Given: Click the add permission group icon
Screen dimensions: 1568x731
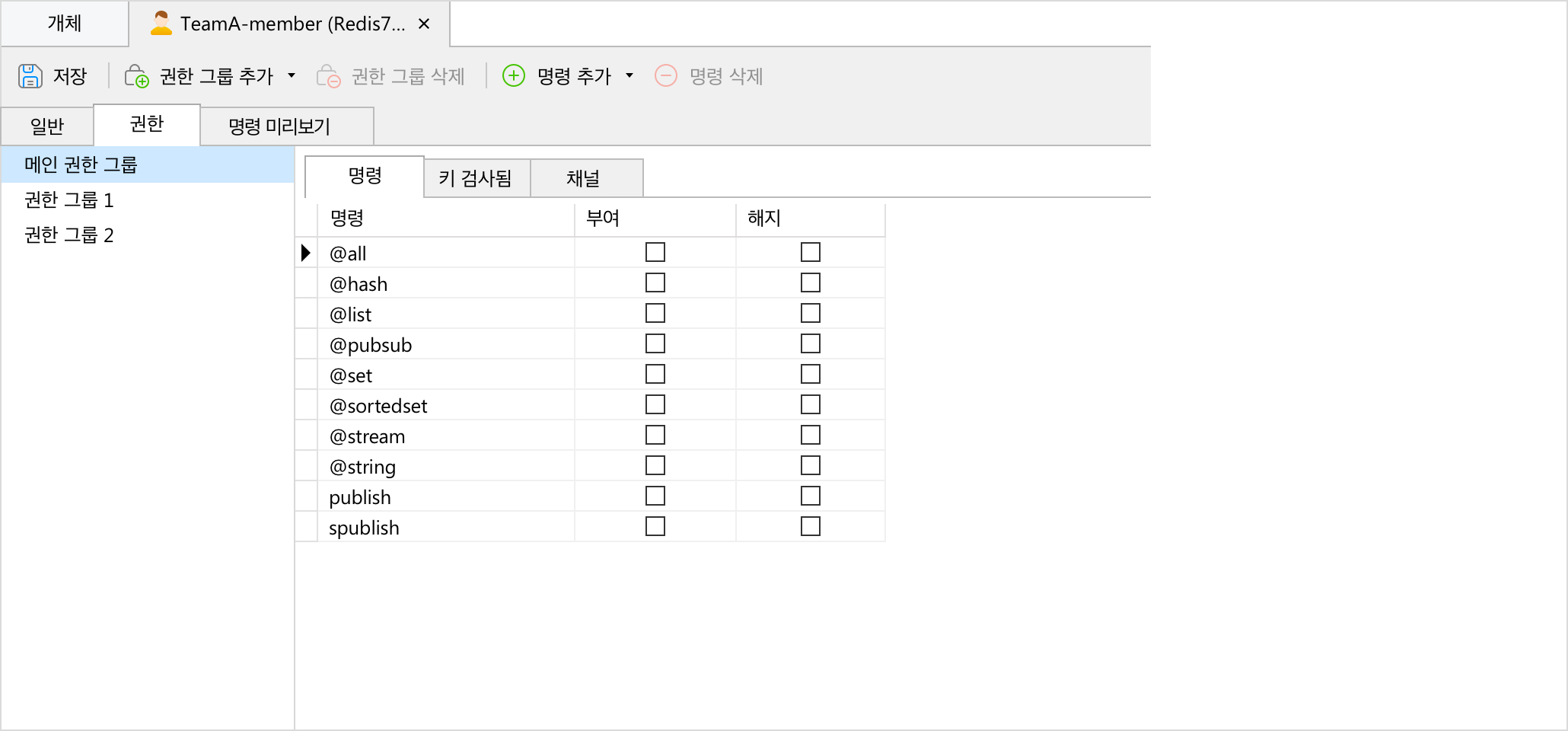Looking at the screenshot, I should (x=137, y=76).
